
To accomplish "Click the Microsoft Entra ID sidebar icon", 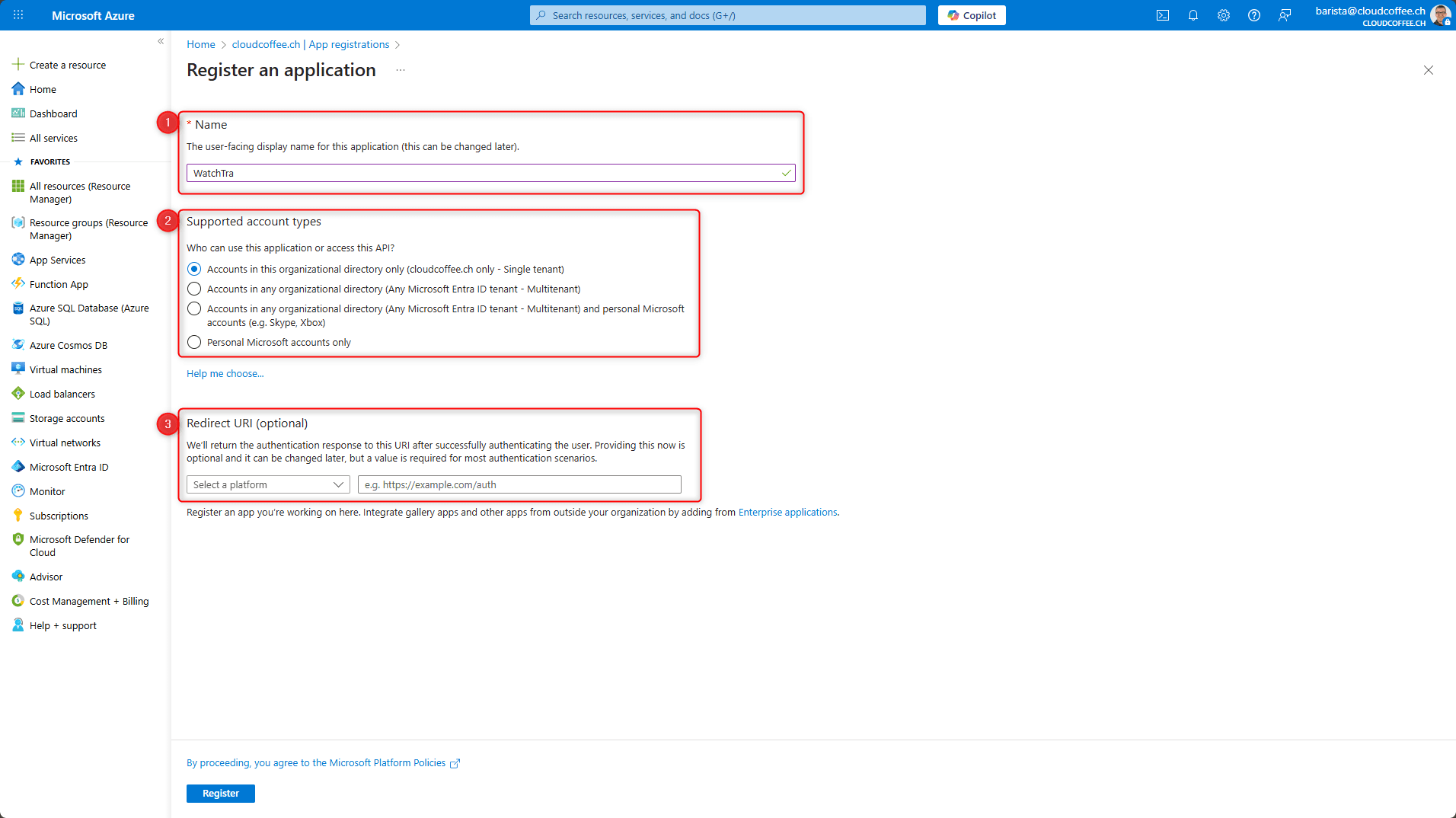I will click(18, 467).
